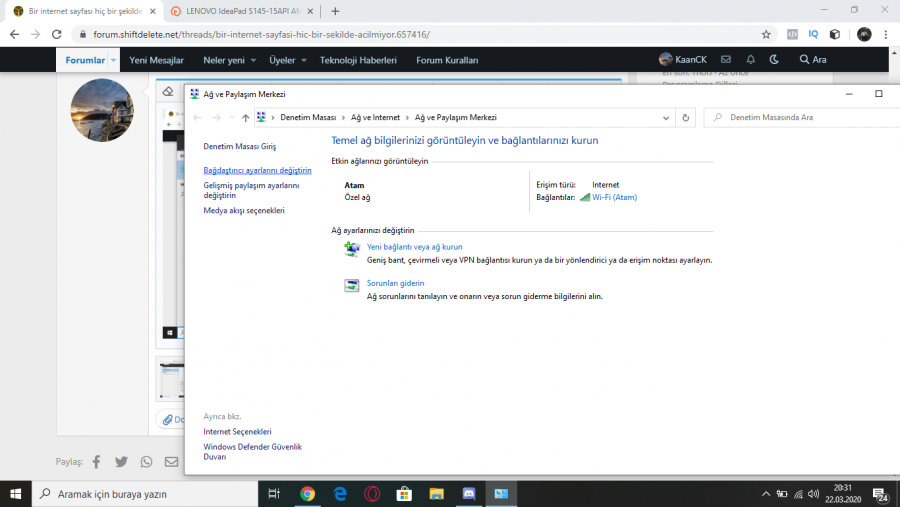
Task: Open the forum notifications bell
Action: pos(750,60)
